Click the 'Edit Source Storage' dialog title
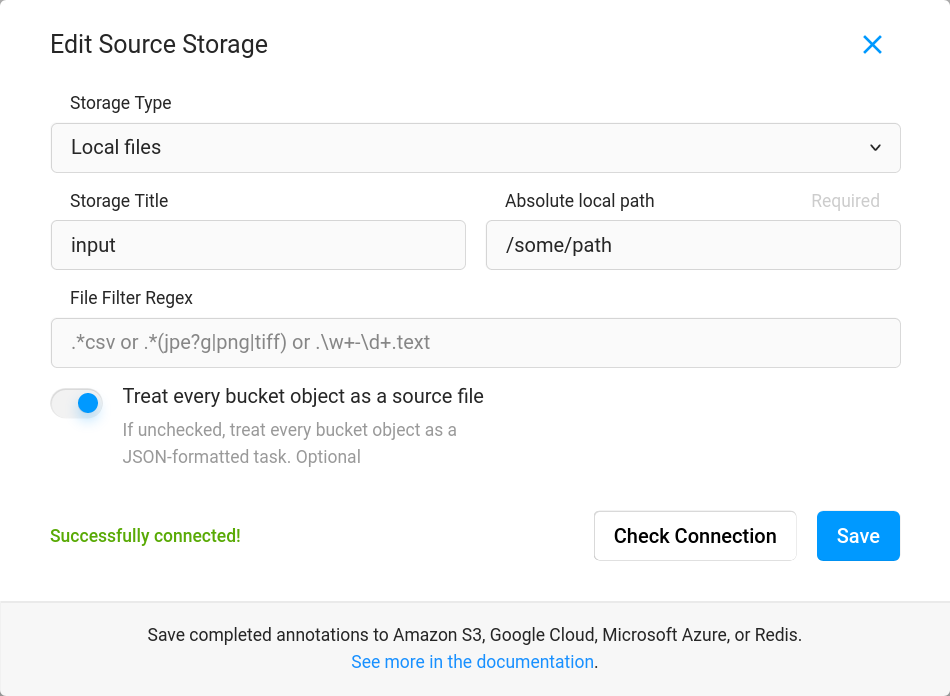Image resolution: width=950 pixels, height=696 pixels. [159, 45]
